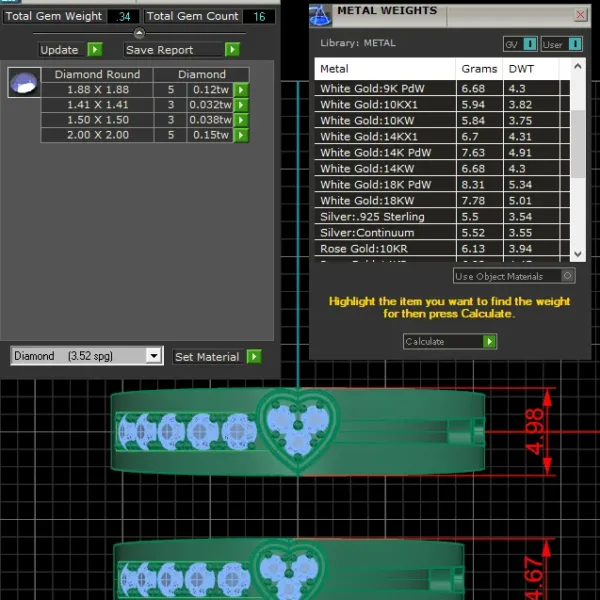Screen dimensions: 600x600
Task: Select the White Gold:18K PdW row
Action: click(x=442, y=184)
